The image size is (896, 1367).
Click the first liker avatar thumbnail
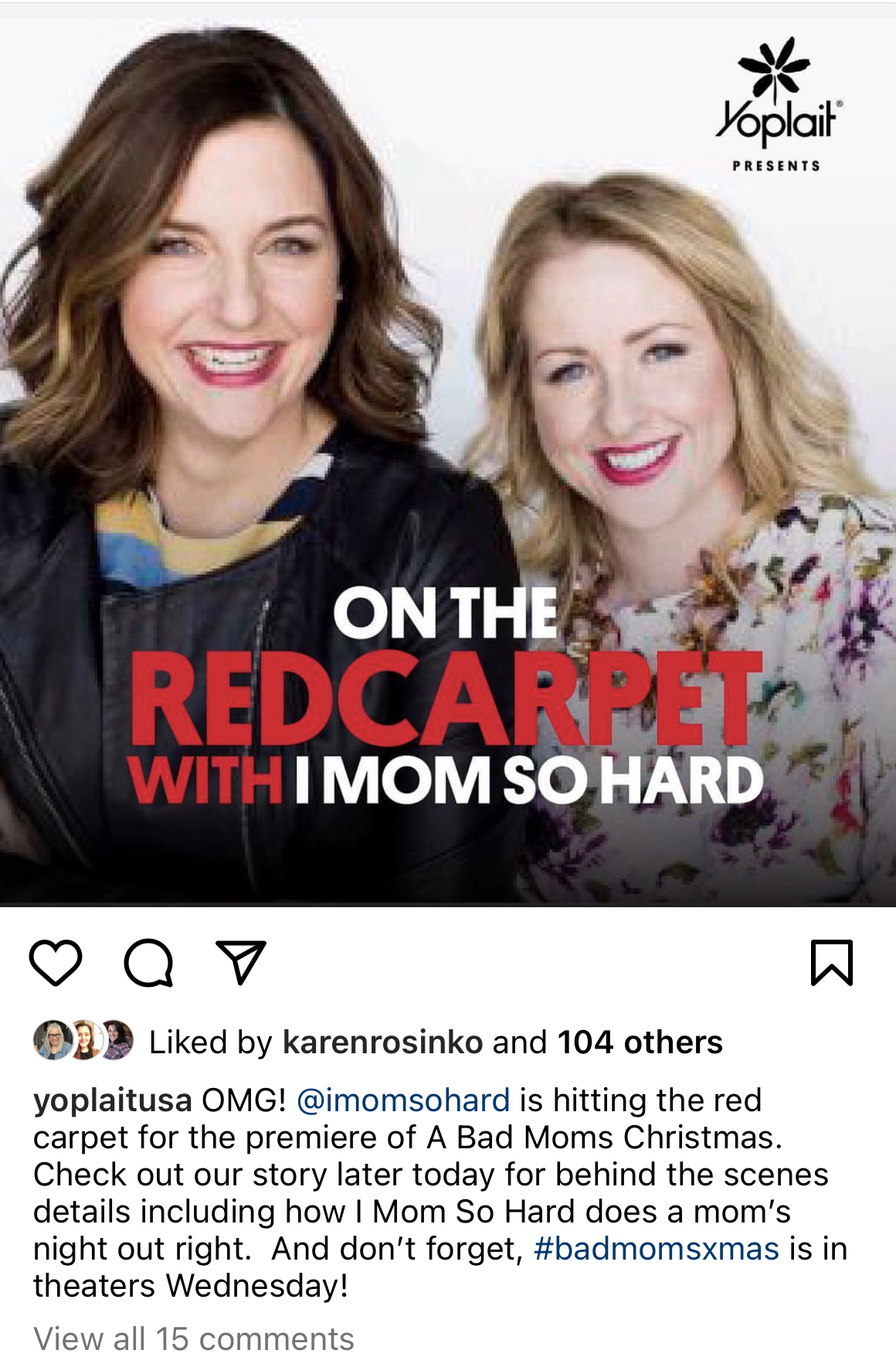click(x=51, y=1041)
